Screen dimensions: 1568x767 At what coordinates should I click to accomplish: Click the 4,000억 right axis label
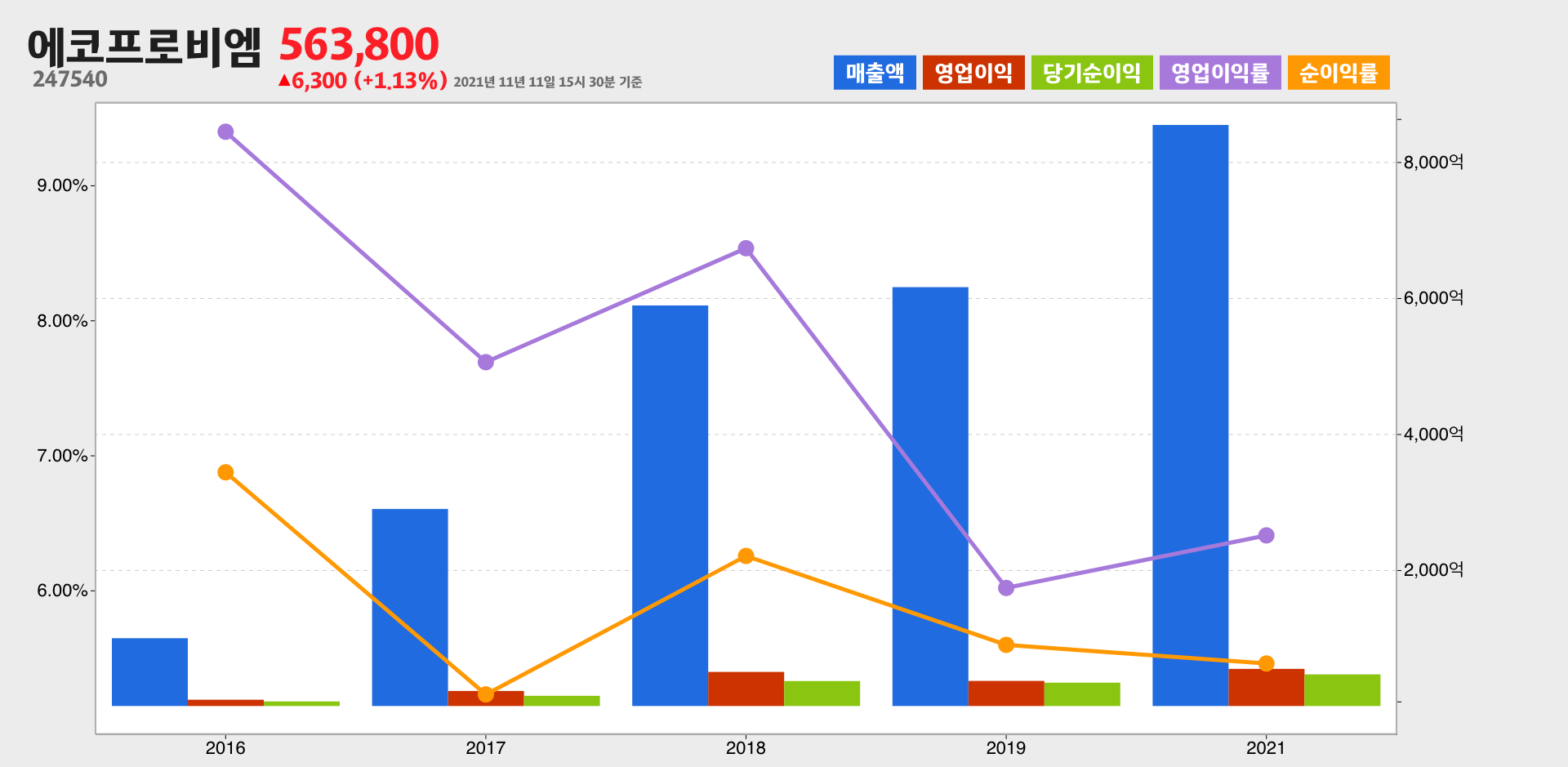click(1433, 434)
